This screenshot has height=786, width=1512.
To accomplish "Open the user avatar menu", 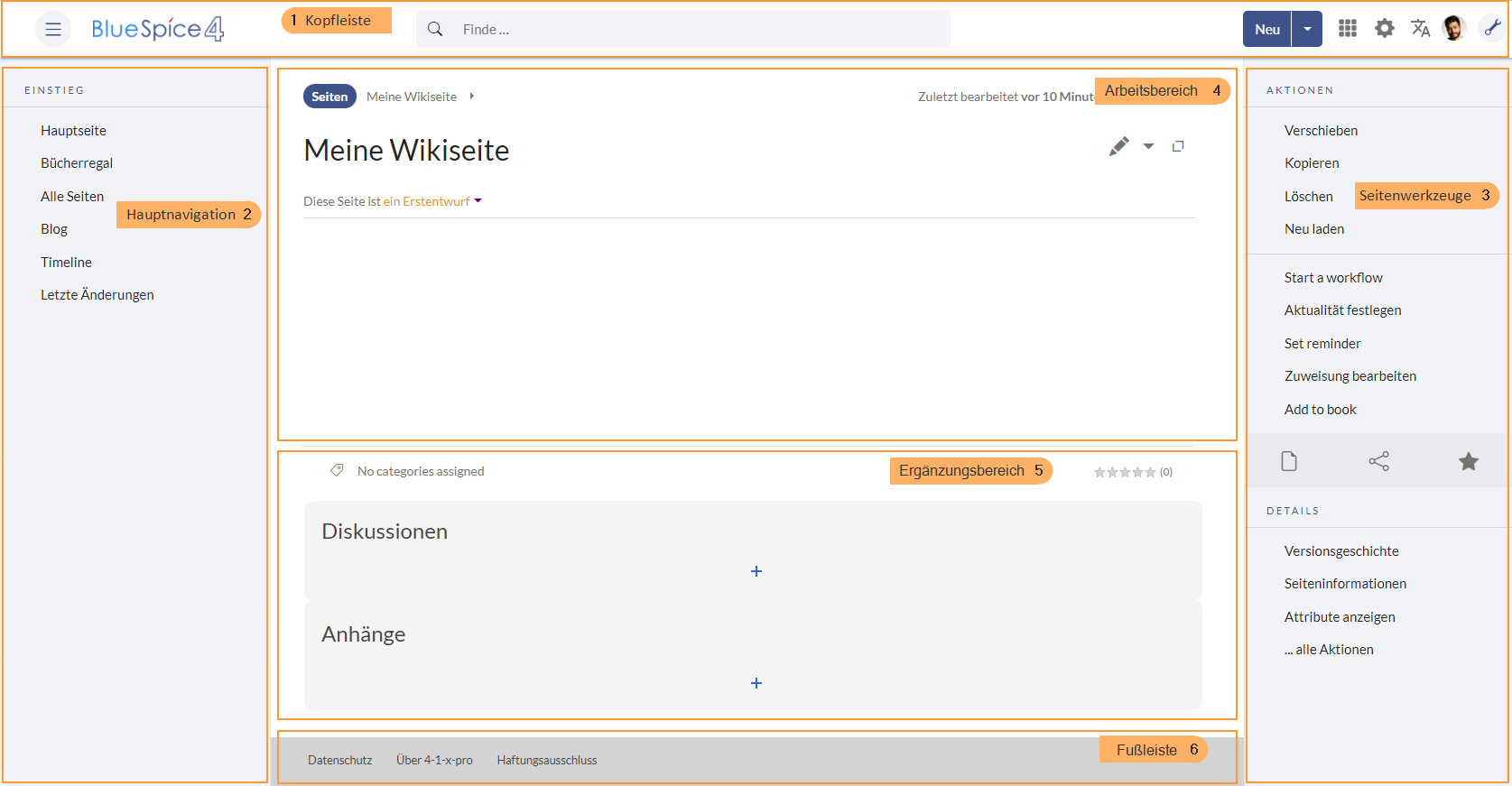I will point(1453,29).
